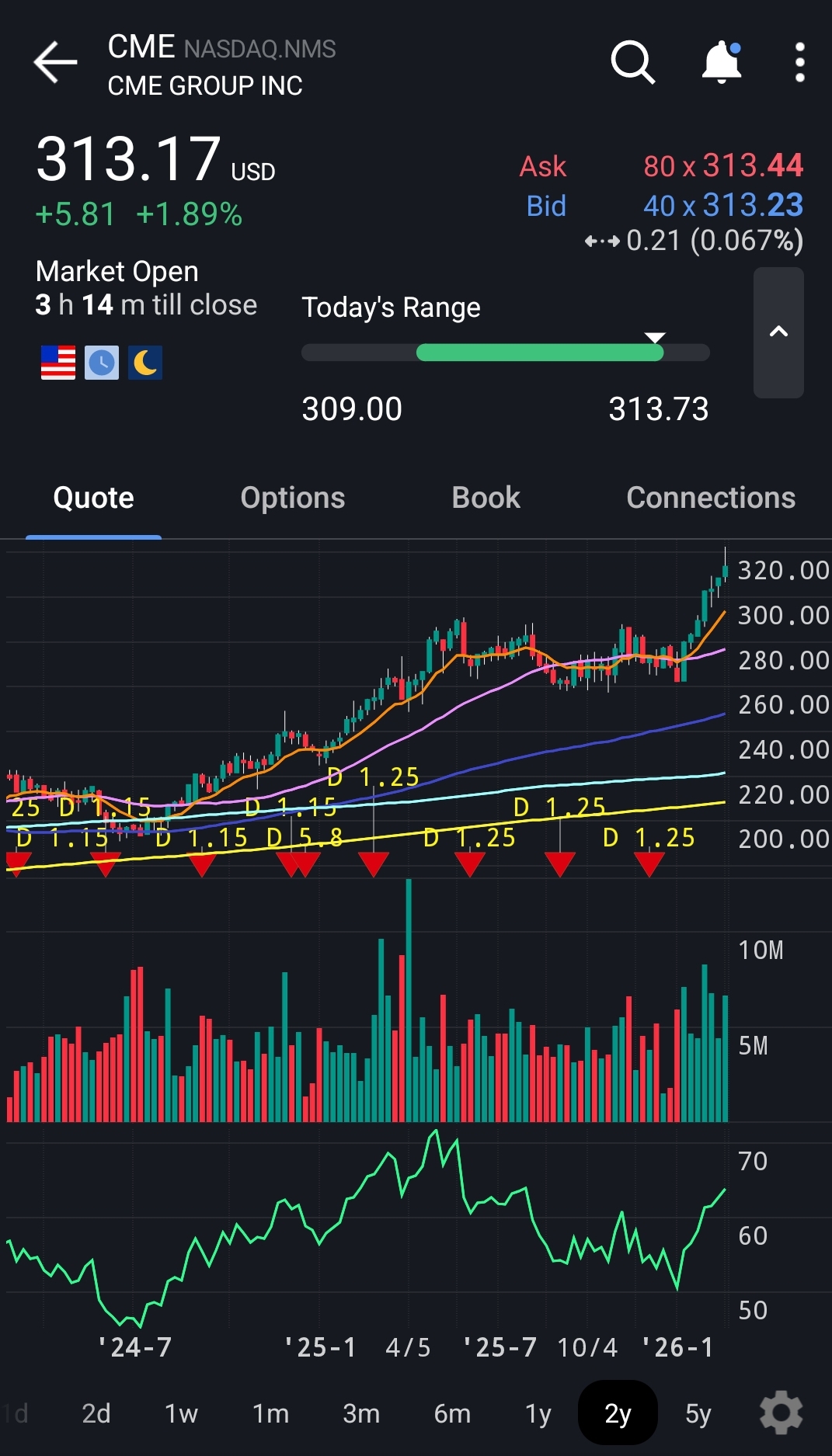The image size is (832, 1456).
Task: Tap the CME GROUP INC title
Action: pyautogui.click(x=205, y=85)
